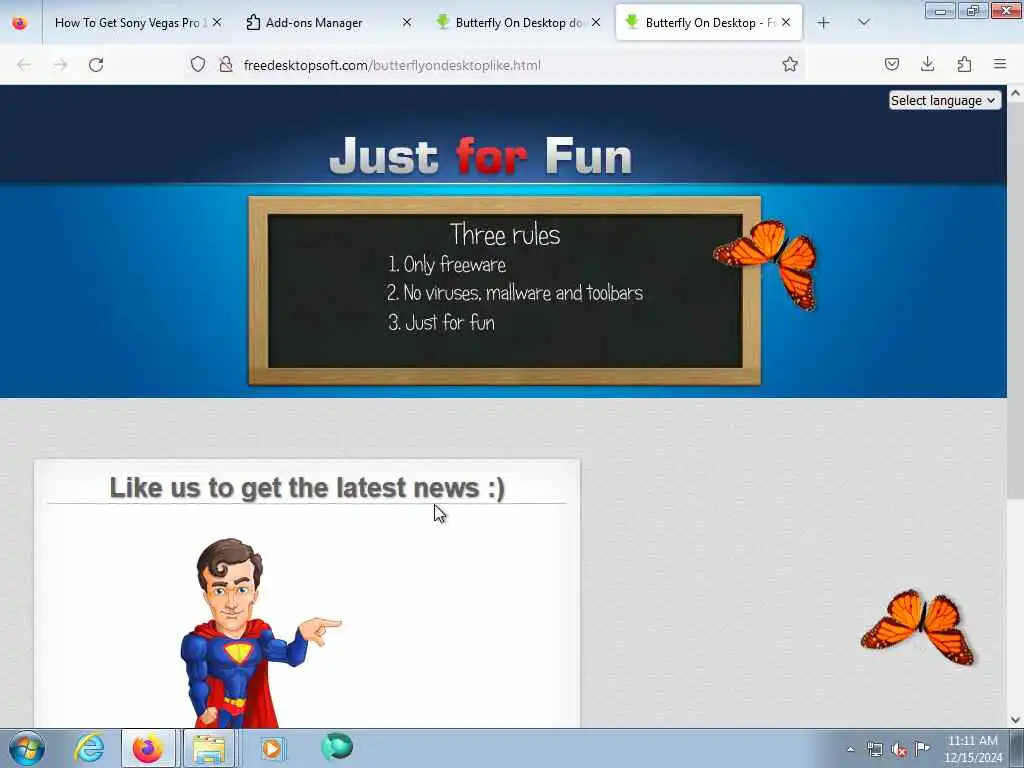1024x768 pixels.
Task: Select the active Butterfly On Desktop tab
Action: pyautogui.click(x=709, y=23)
